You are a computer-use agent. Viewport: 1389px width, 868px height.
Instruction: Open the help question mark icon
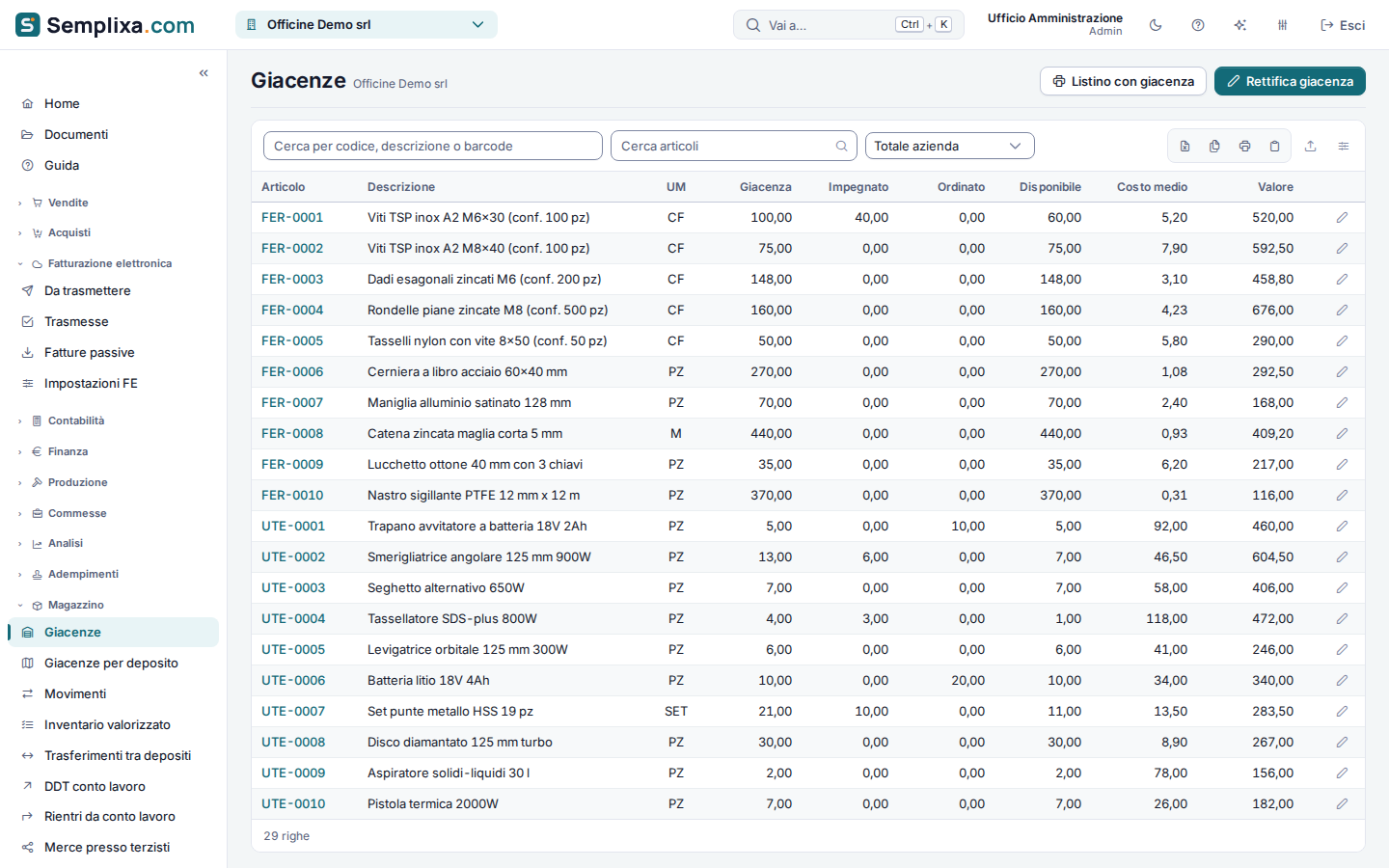[1198, 25]
